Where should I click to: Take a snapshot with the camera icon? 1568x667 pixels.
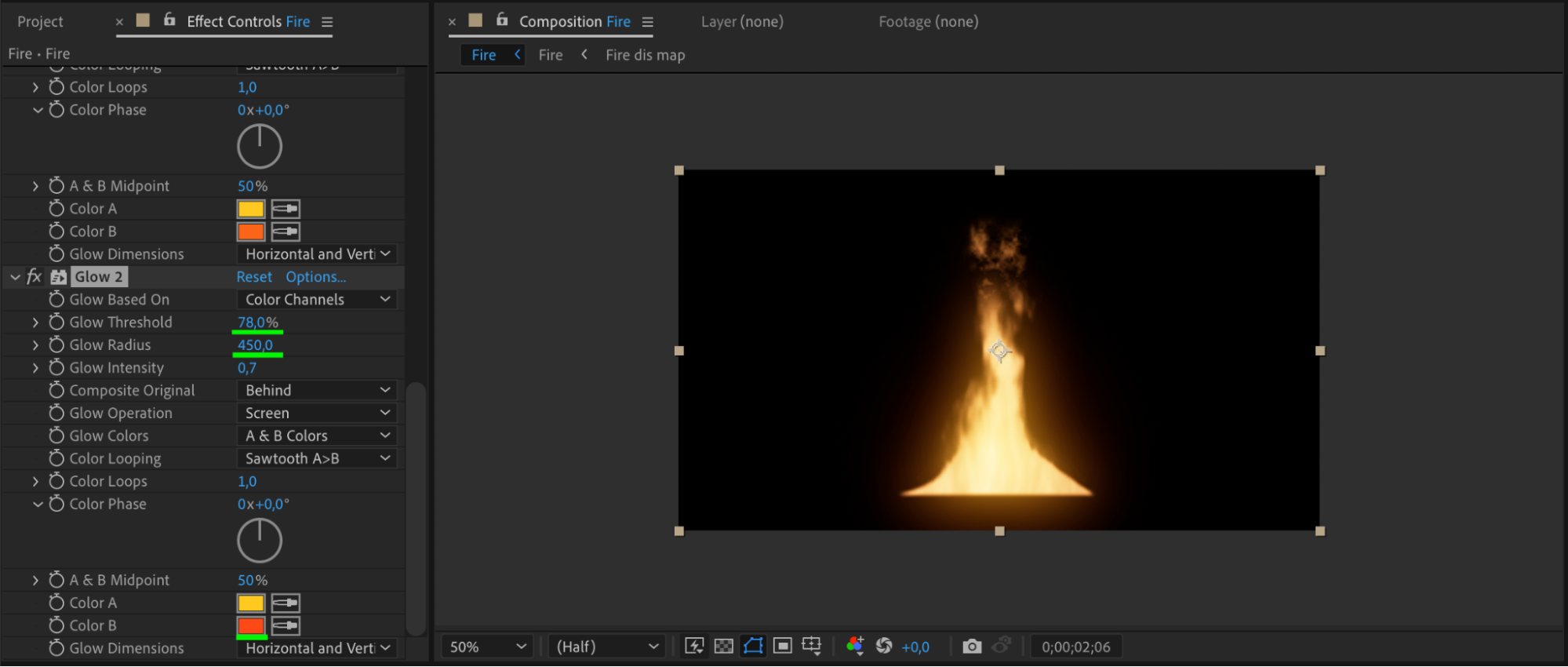[972, 646]
